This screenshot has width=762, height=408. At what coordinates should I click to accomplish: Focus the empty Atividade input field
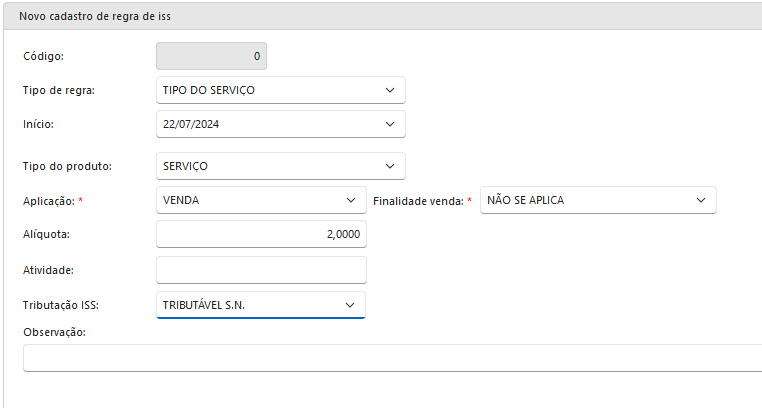click(x=262, y=270)
